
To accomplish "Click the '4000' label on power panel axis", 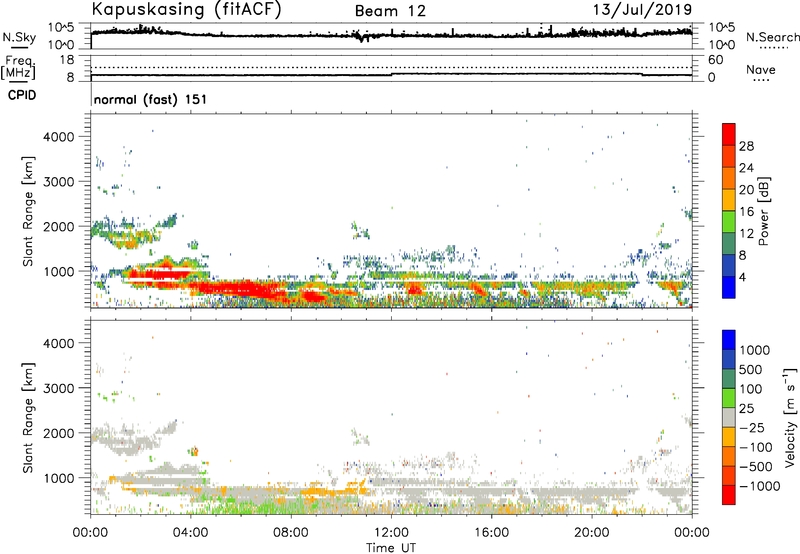I will tap(58, 137).
